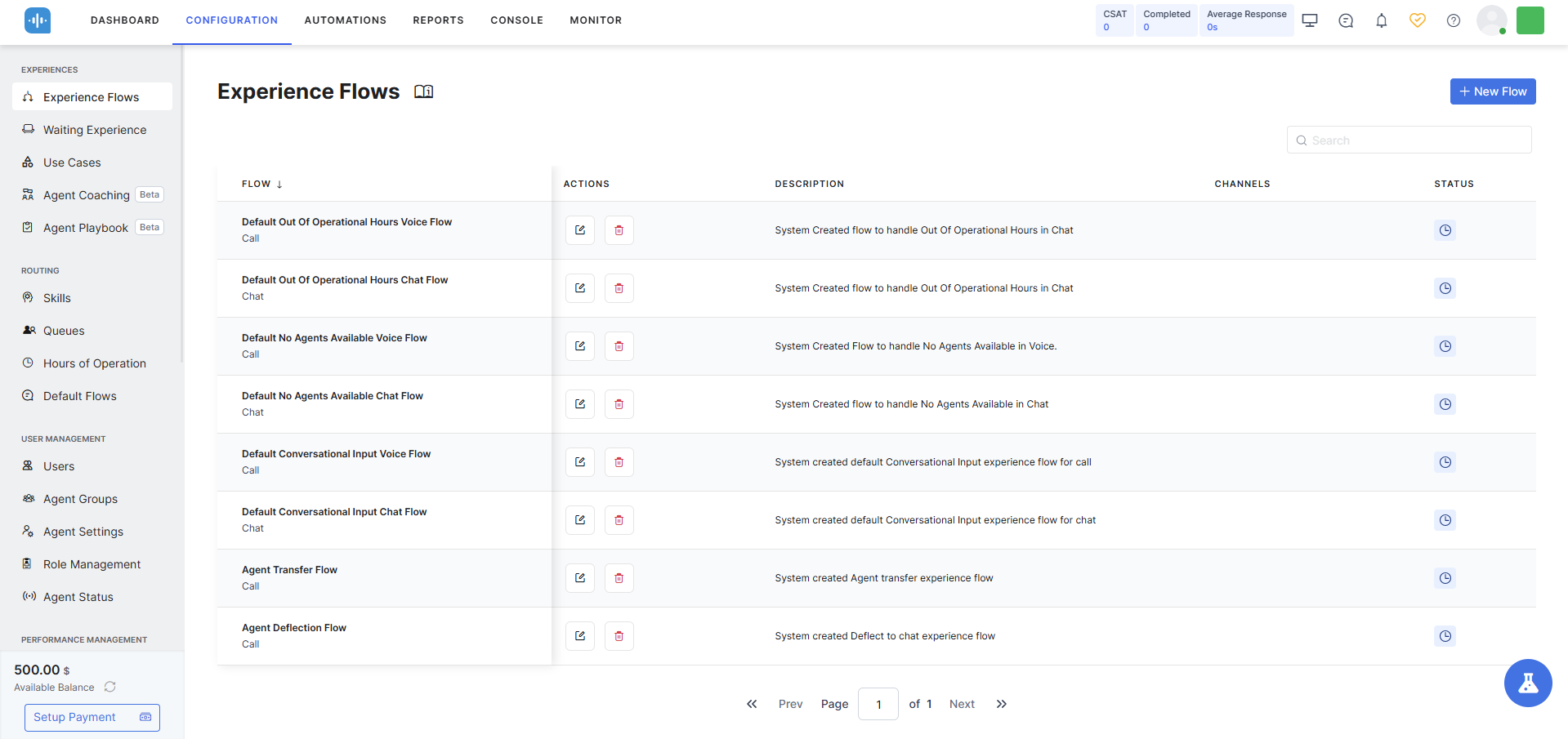Edit Default Conversational Input Voice Flow

[x=580, y=462]
